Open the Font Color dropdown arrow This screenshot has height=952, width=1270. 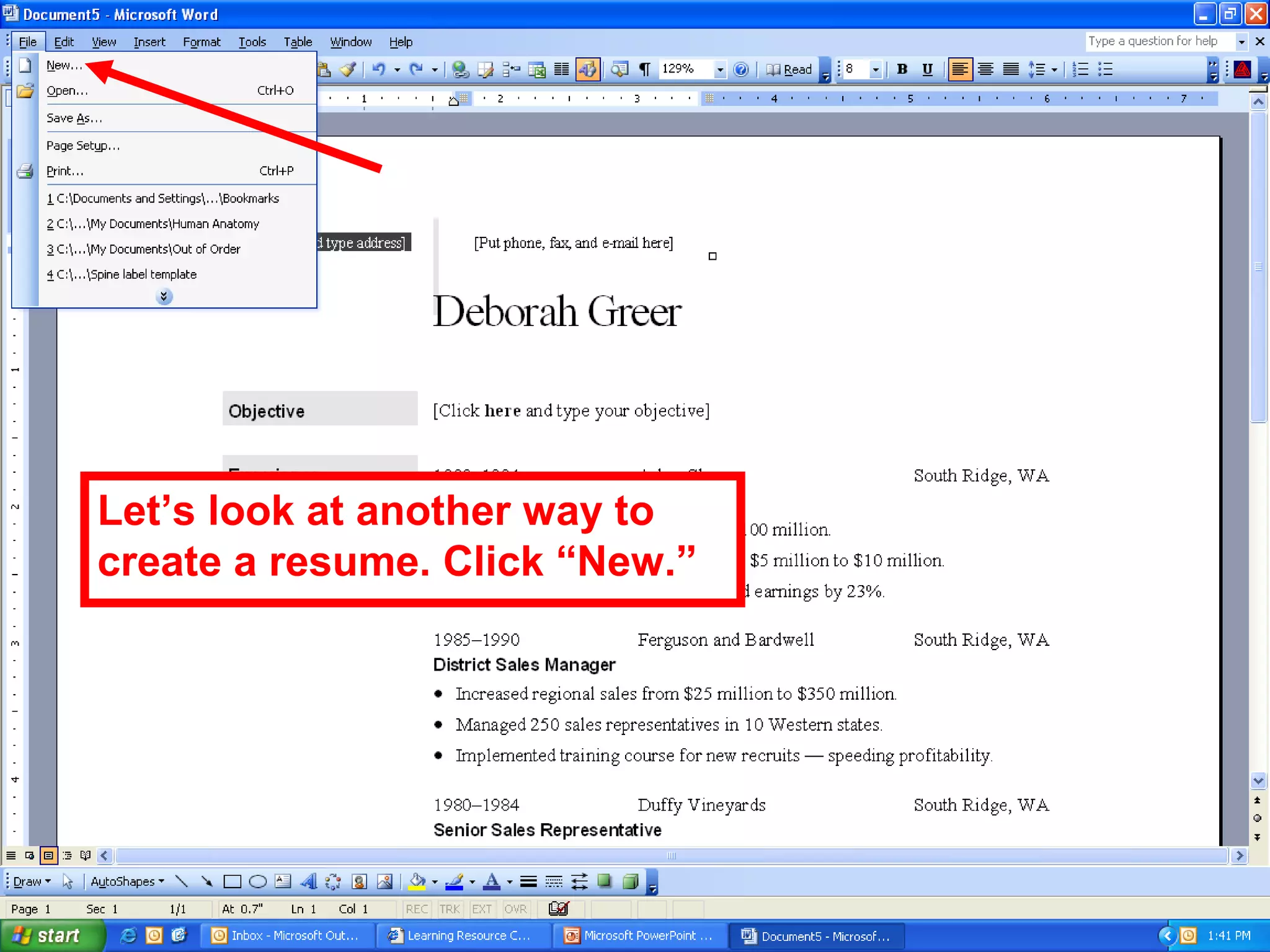[510, 881]
